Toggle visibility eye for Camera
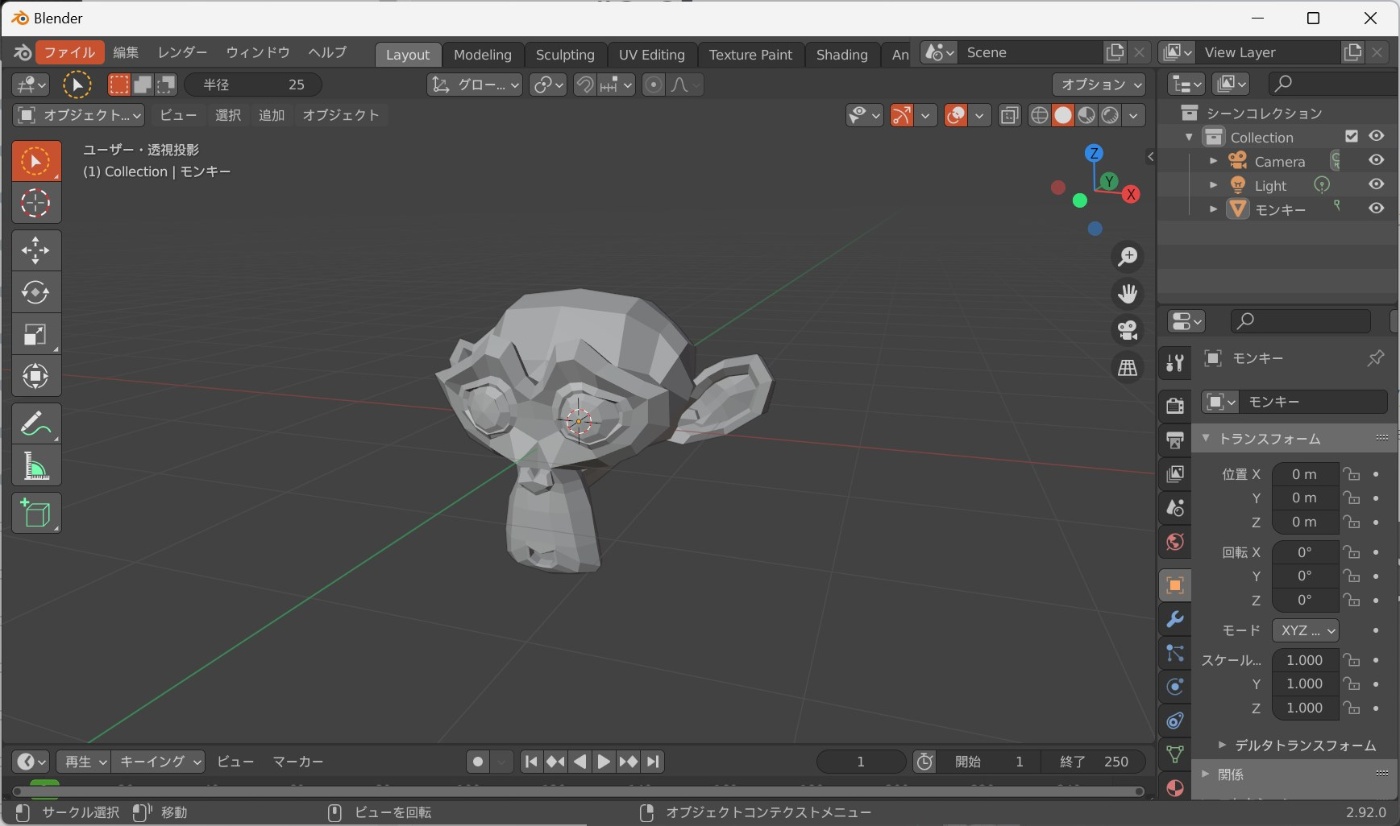This screenshot has height=826, width=1400. [1377, 161]
